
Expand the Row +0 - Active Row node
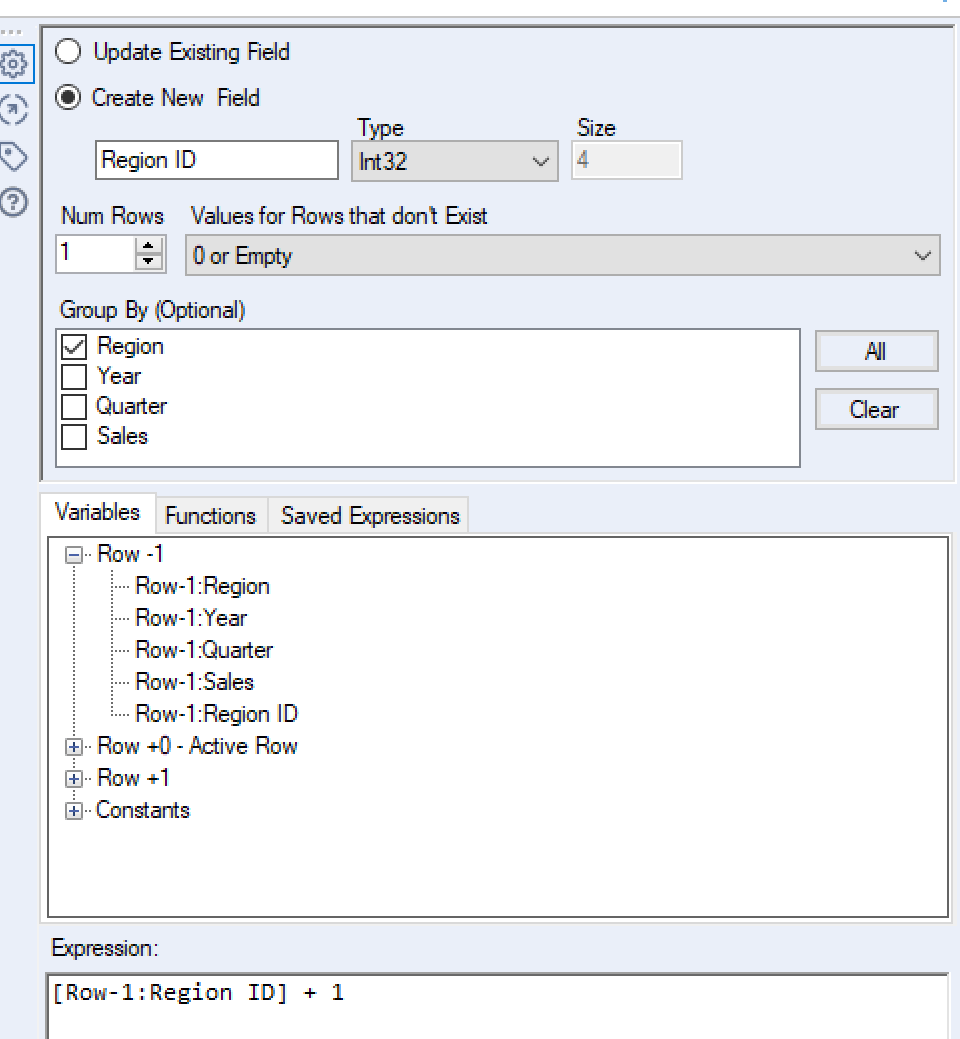click(x=74, y=747)
